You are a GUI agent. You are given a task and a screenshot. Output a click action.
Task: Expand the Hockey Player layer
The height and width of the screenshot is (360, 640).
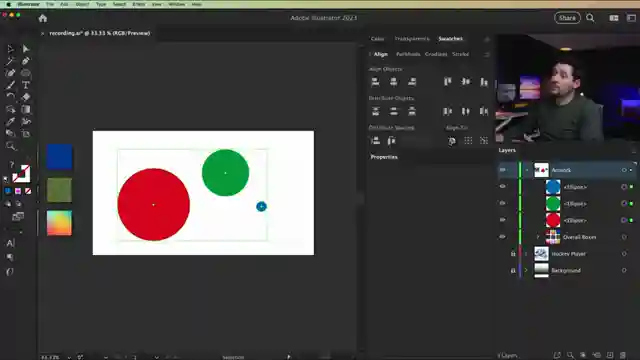click(x=527, y=253)
